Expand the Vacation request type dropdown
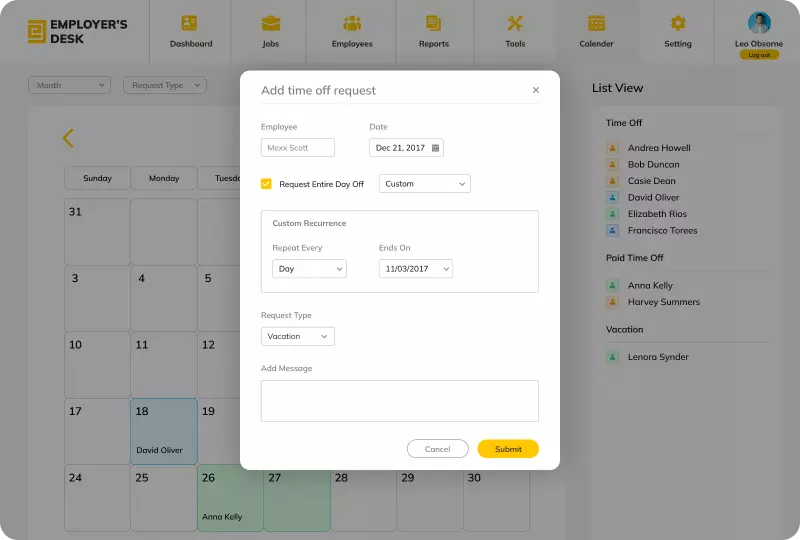The height and width of the screenshot is (540, 800). 297,337
